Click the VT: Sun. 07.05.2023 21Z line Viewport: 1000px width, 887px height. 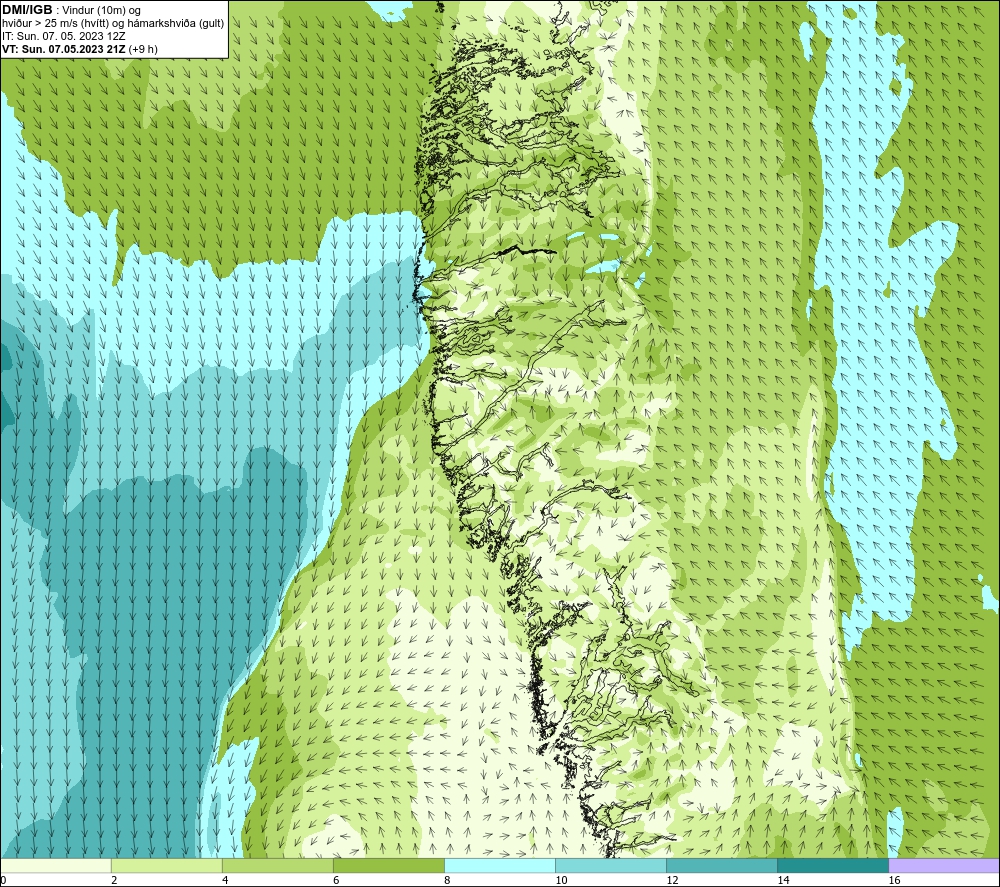pyautogui.click(x=80, y=49)
